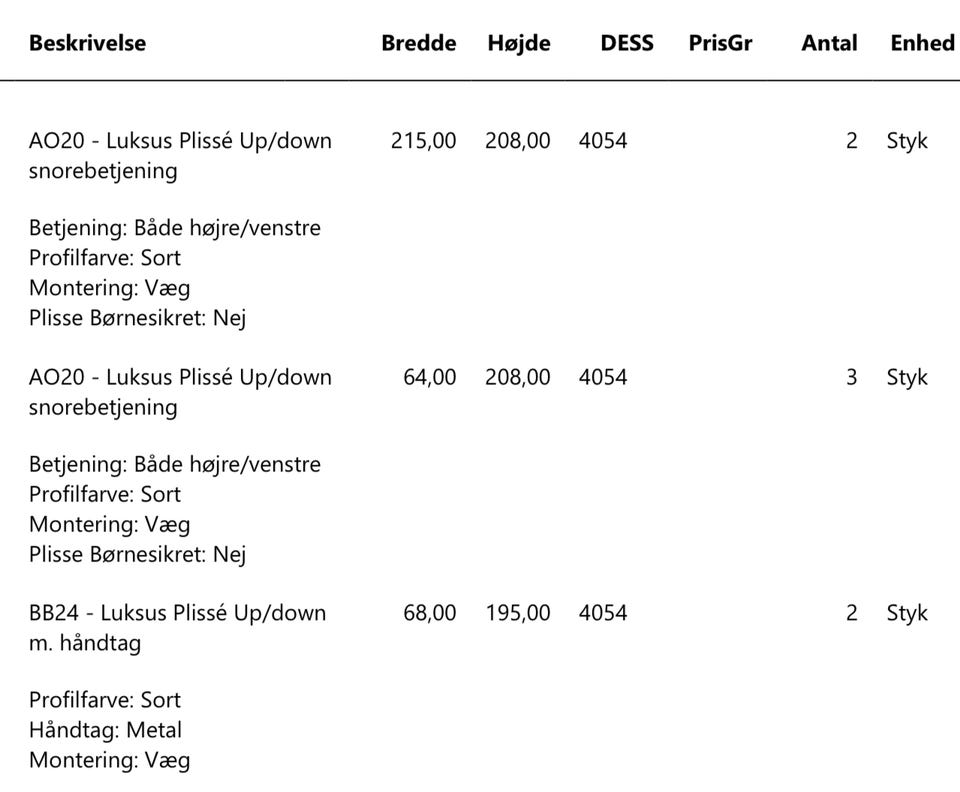Click the DESS column header
Viewport: 960px width, 792px height.
click(x=627, y=43)
